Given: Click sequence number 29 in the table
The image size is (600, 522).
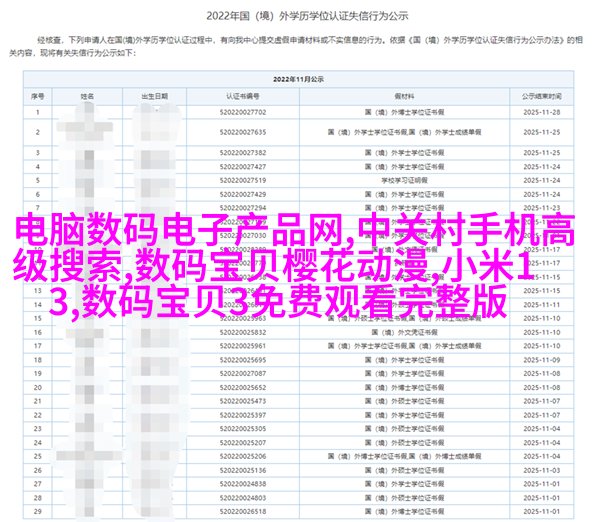Looking at the screenshot, I should pyautogui.click(x=38, y=511).
